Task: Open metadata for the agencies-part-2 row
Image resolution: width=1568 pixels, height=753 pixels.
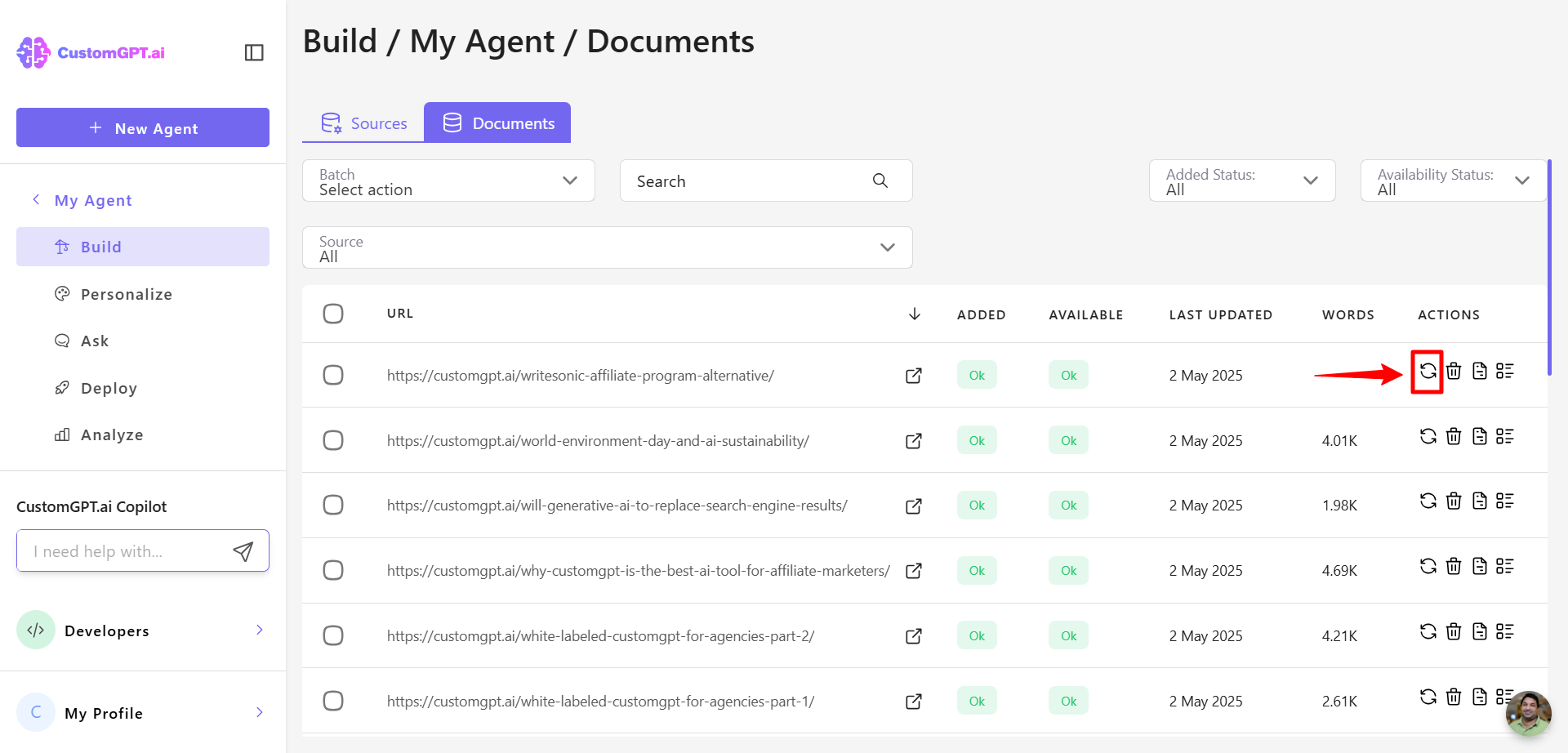Action: (x=1505, y=631)
